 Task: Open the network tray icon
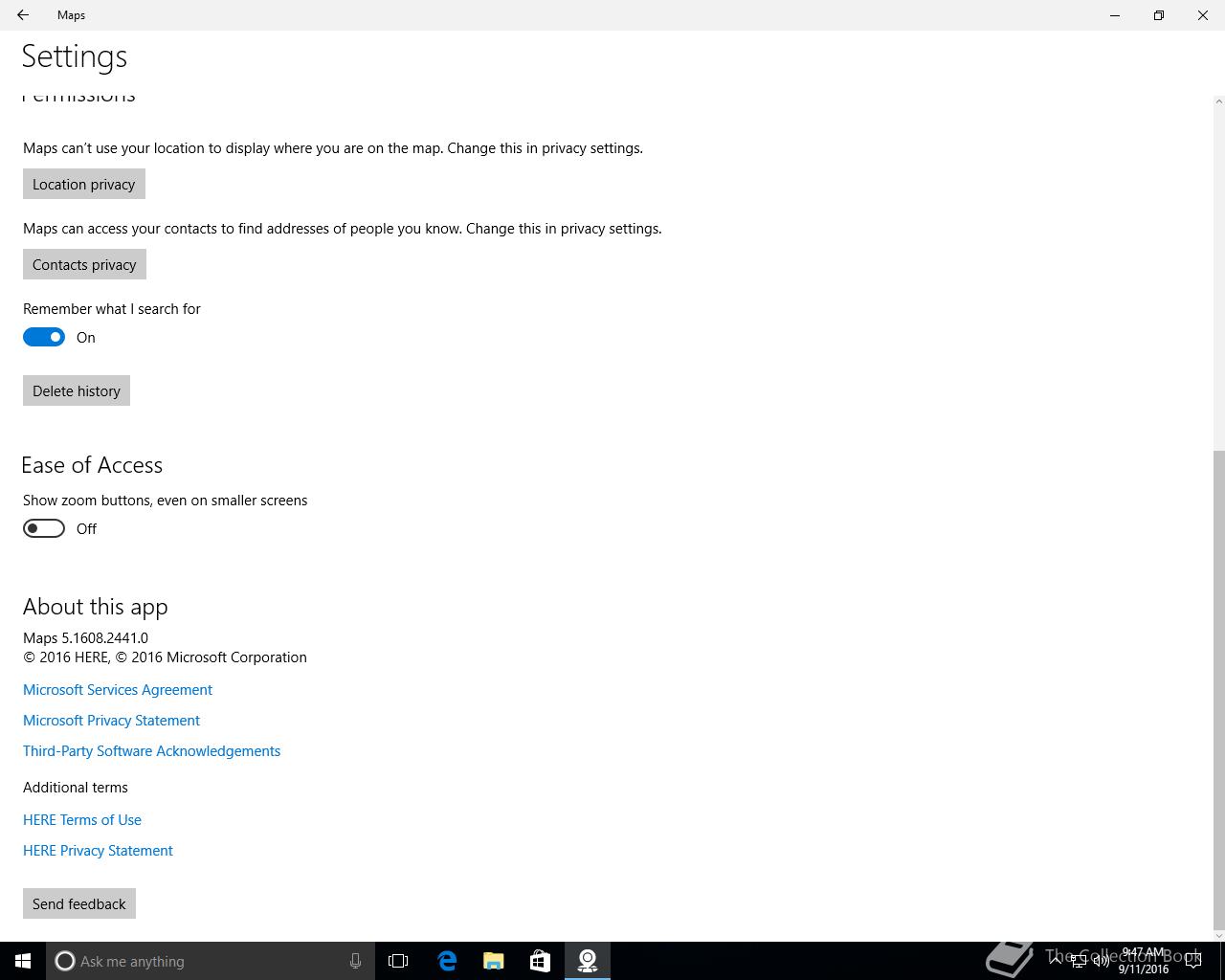pyautogui.click(x=1078, y=961)
